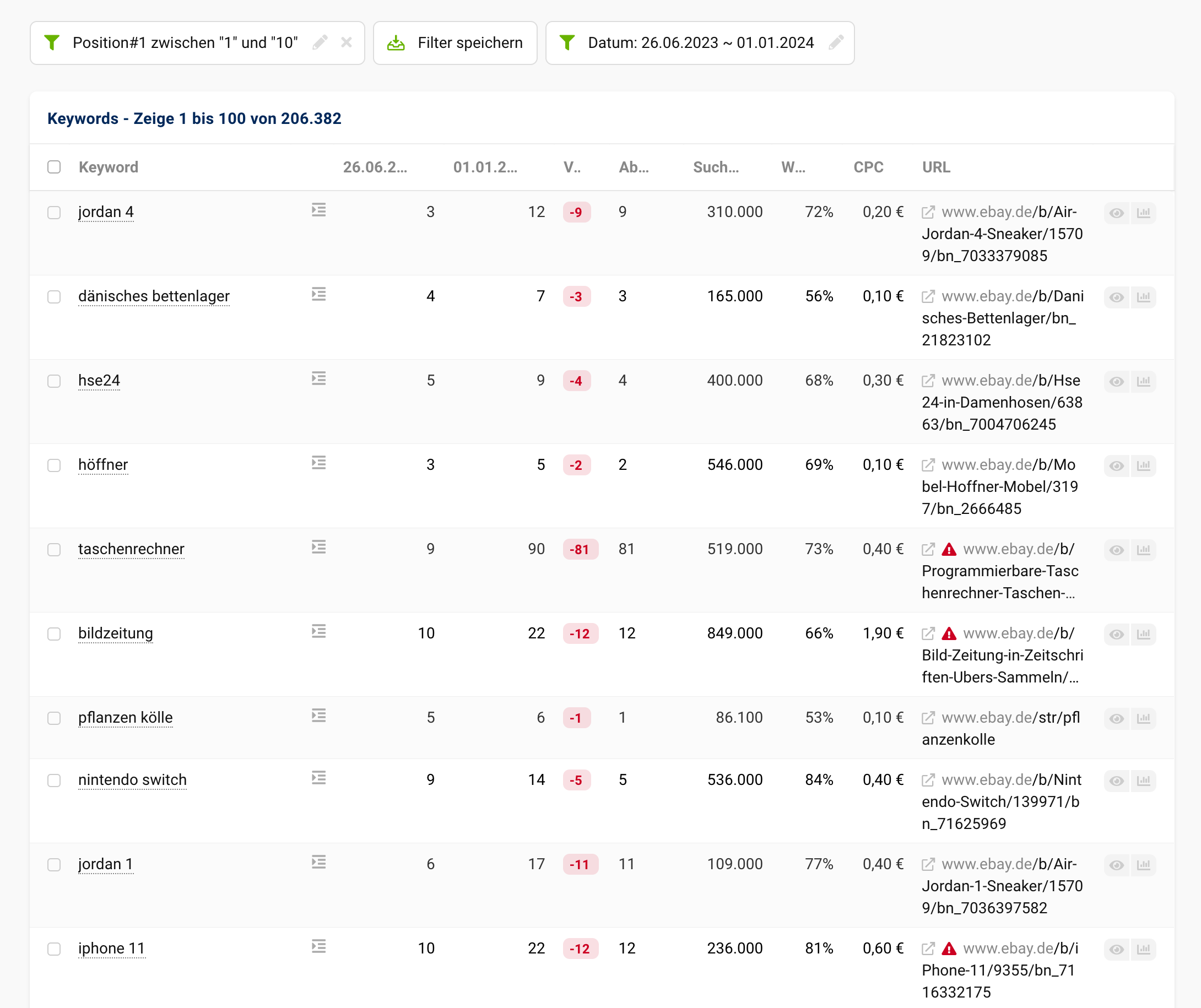Check the box for jordan 4 row
1201x1008 pixels.
(54, 212)
